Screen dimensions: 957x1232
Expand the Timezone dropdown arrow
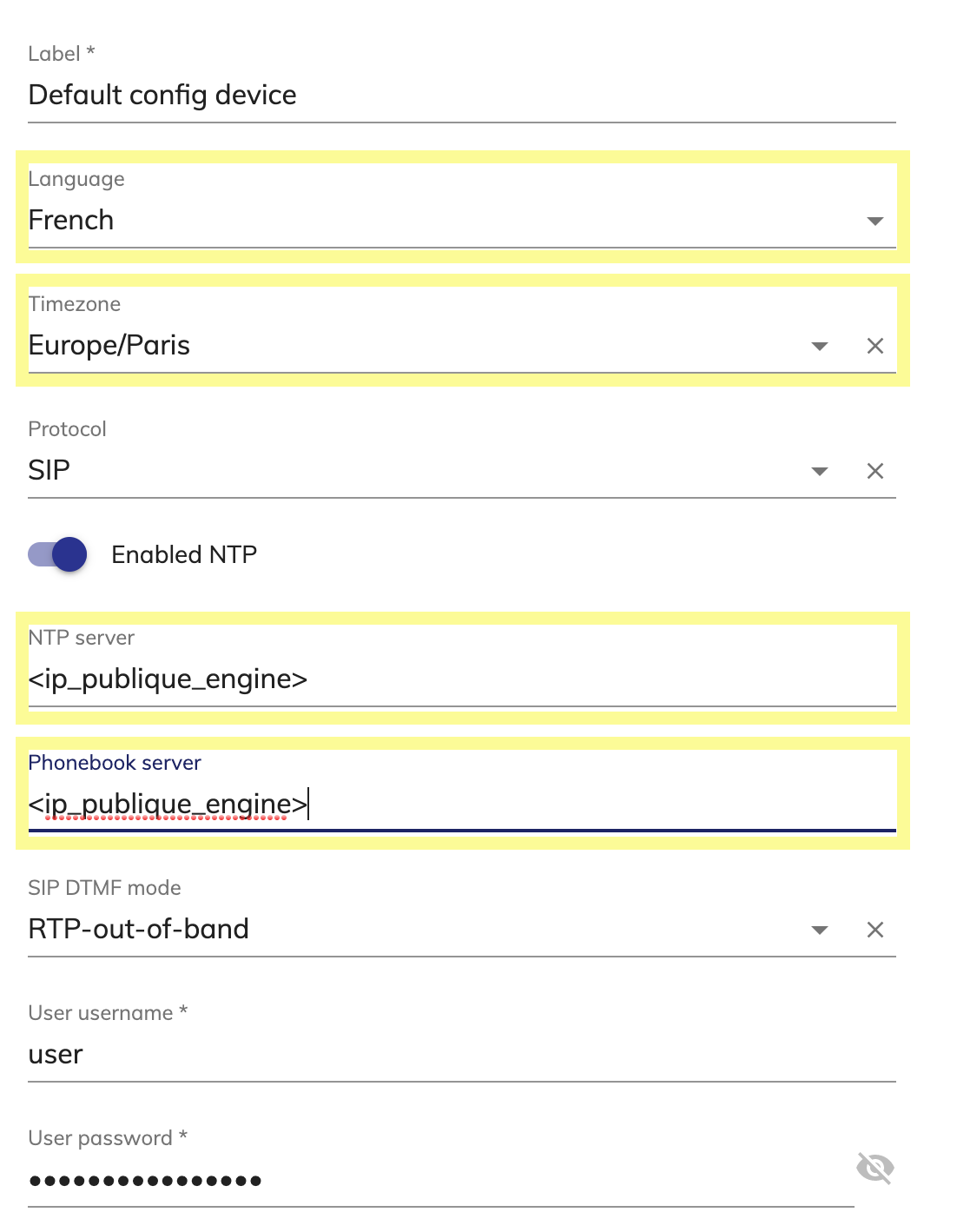pyautogui.click(x=819, y=346)
